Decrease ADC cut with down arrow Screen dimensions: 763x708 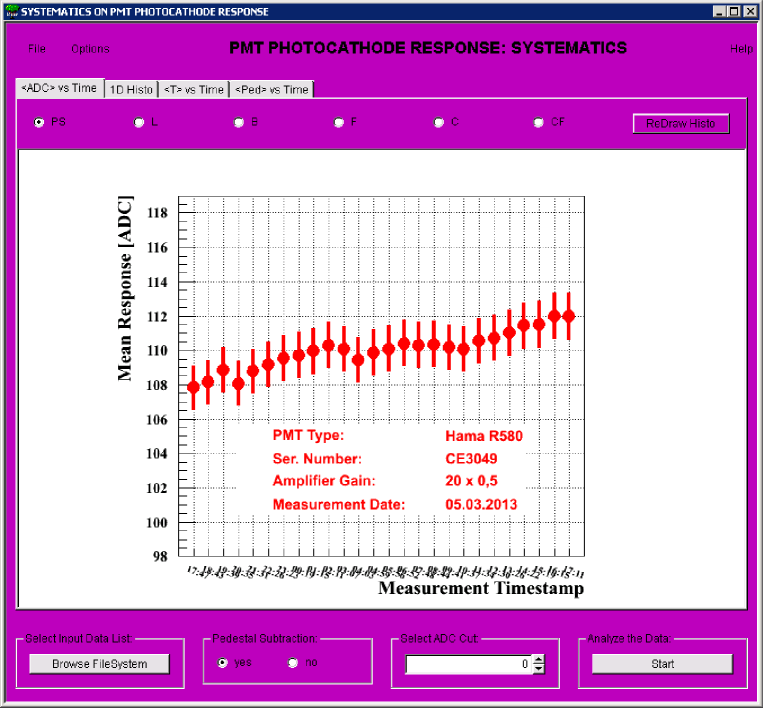pos(539,669)
